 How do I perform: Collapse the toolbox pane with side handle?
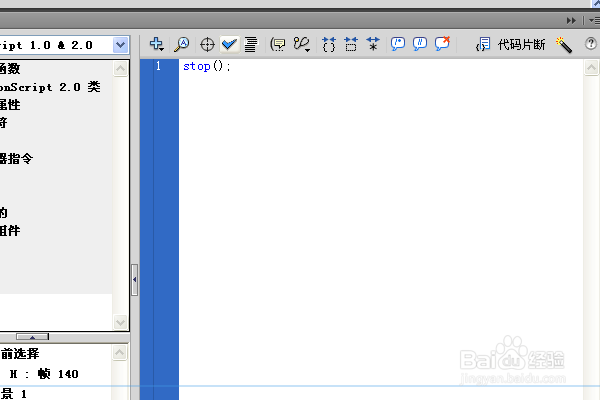pyautogui.click(x=134, y=279)
